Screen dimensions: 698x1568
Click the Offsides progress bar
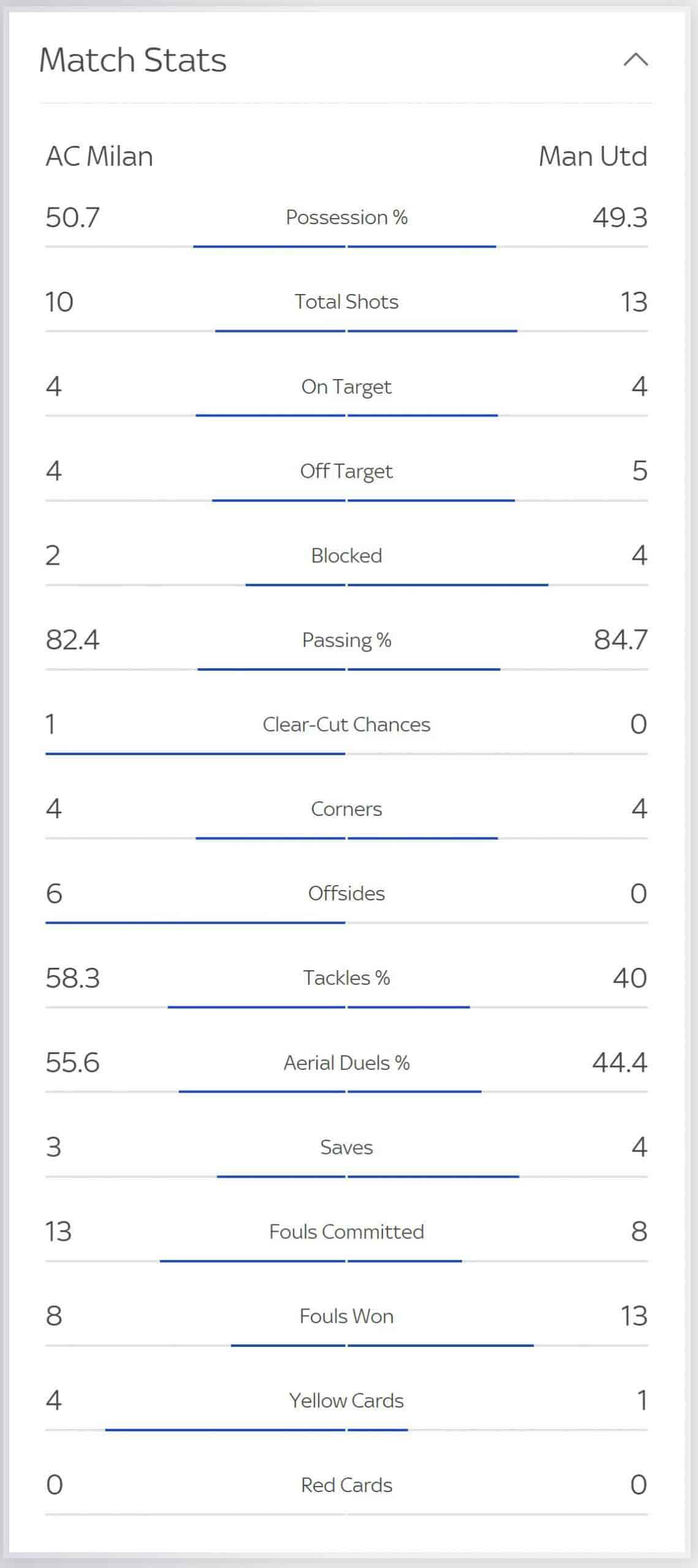(346, 922)
